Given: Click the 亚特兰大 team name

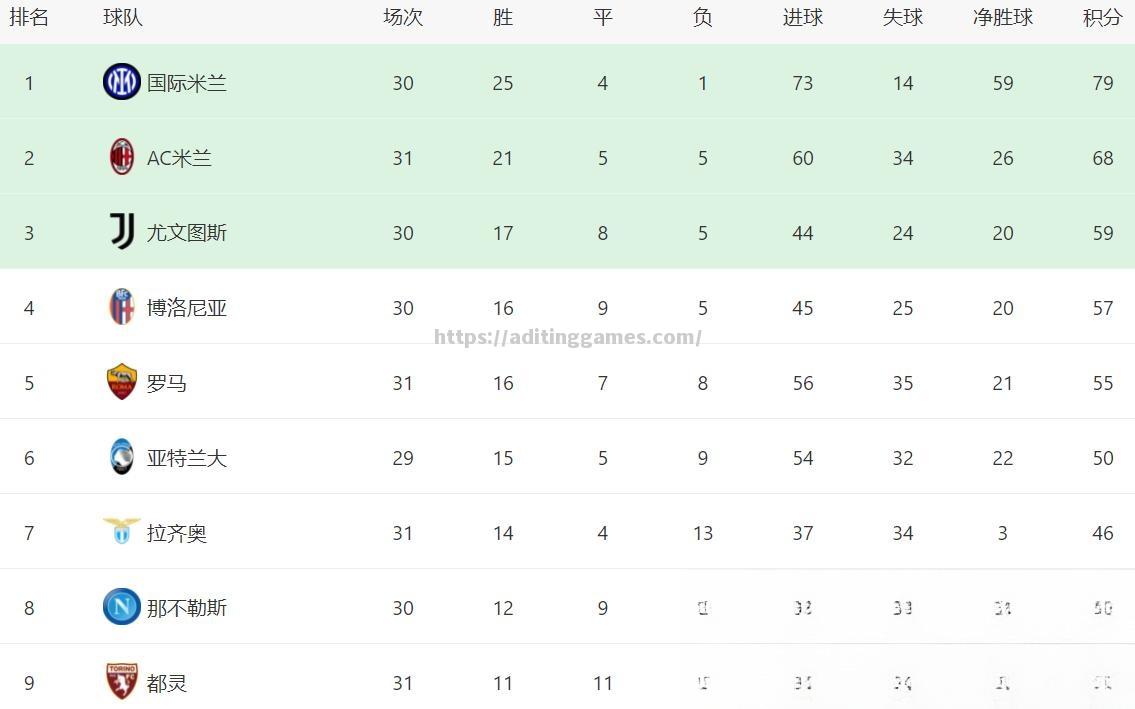Looking at the screenshot, I should coord(187,458).
